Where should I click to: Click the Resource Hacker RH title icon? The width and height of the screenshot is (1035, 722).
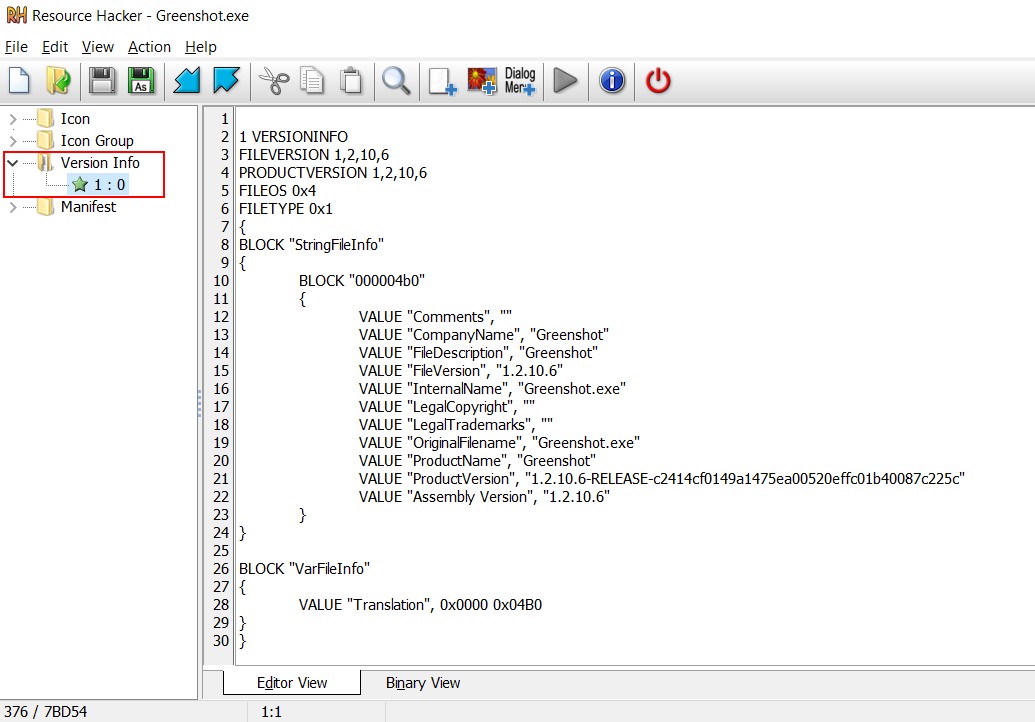point(17,15)
